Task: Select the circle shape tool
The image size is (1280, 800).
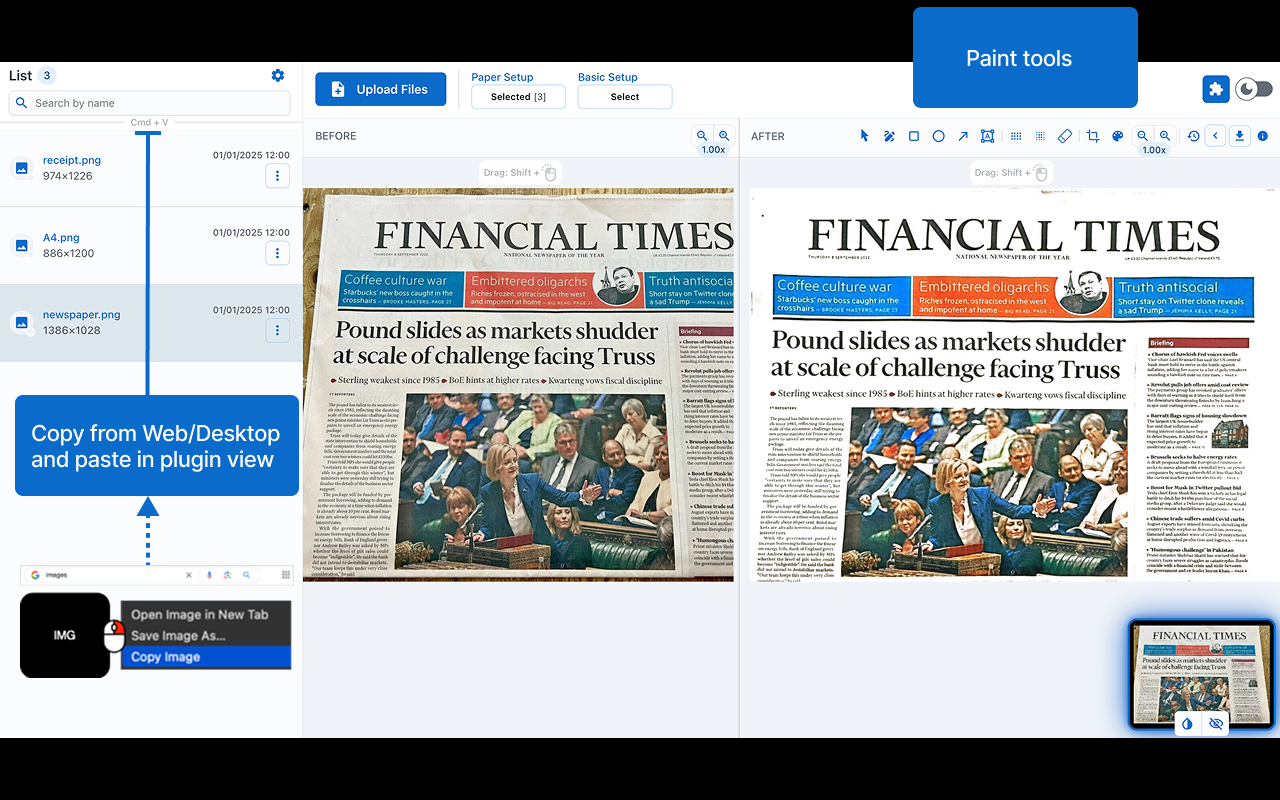Action: pos(939,136)
